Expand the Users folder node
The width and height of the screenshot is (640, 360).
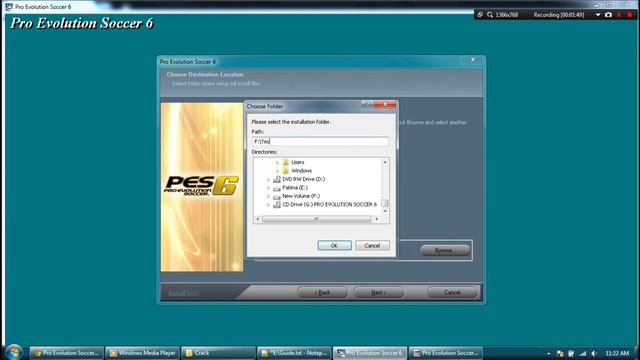point(278,162)
